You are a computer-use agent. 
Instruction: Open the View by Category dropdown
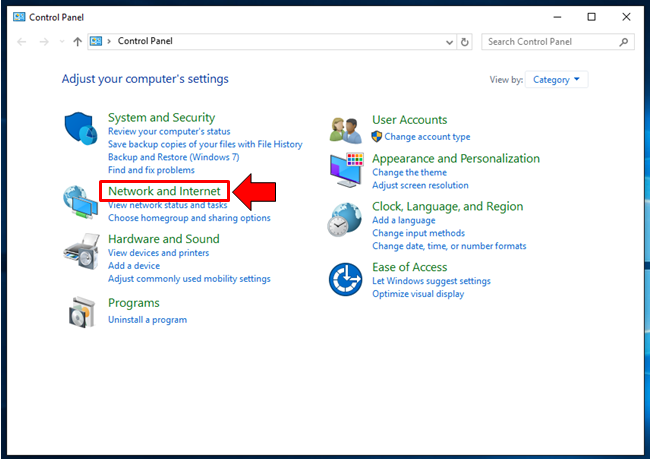[557, 80]
